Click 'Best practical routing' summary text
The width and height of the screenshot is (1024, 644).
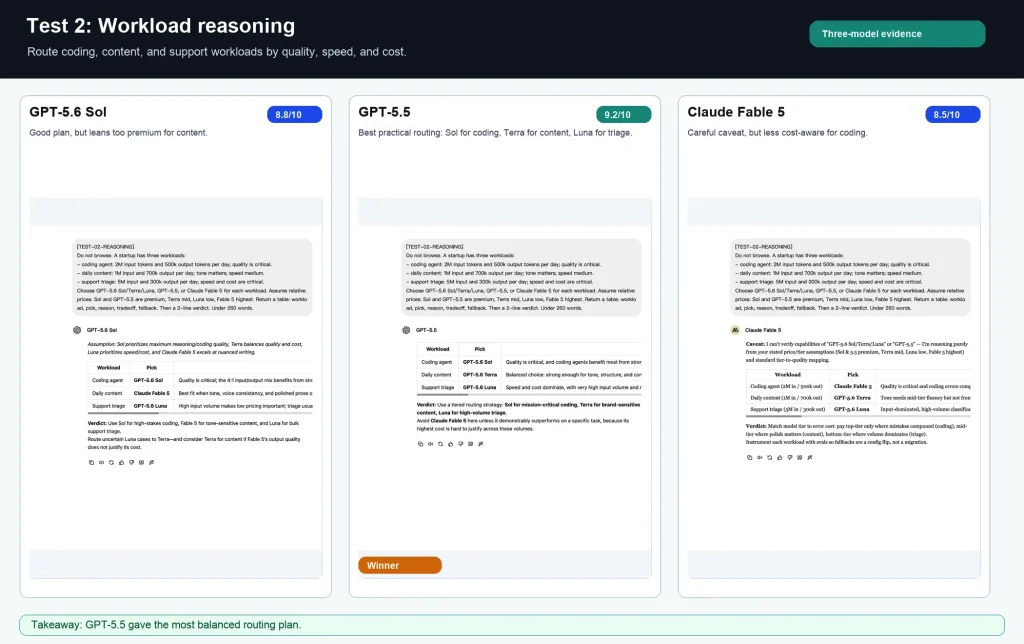pos(495,133)
